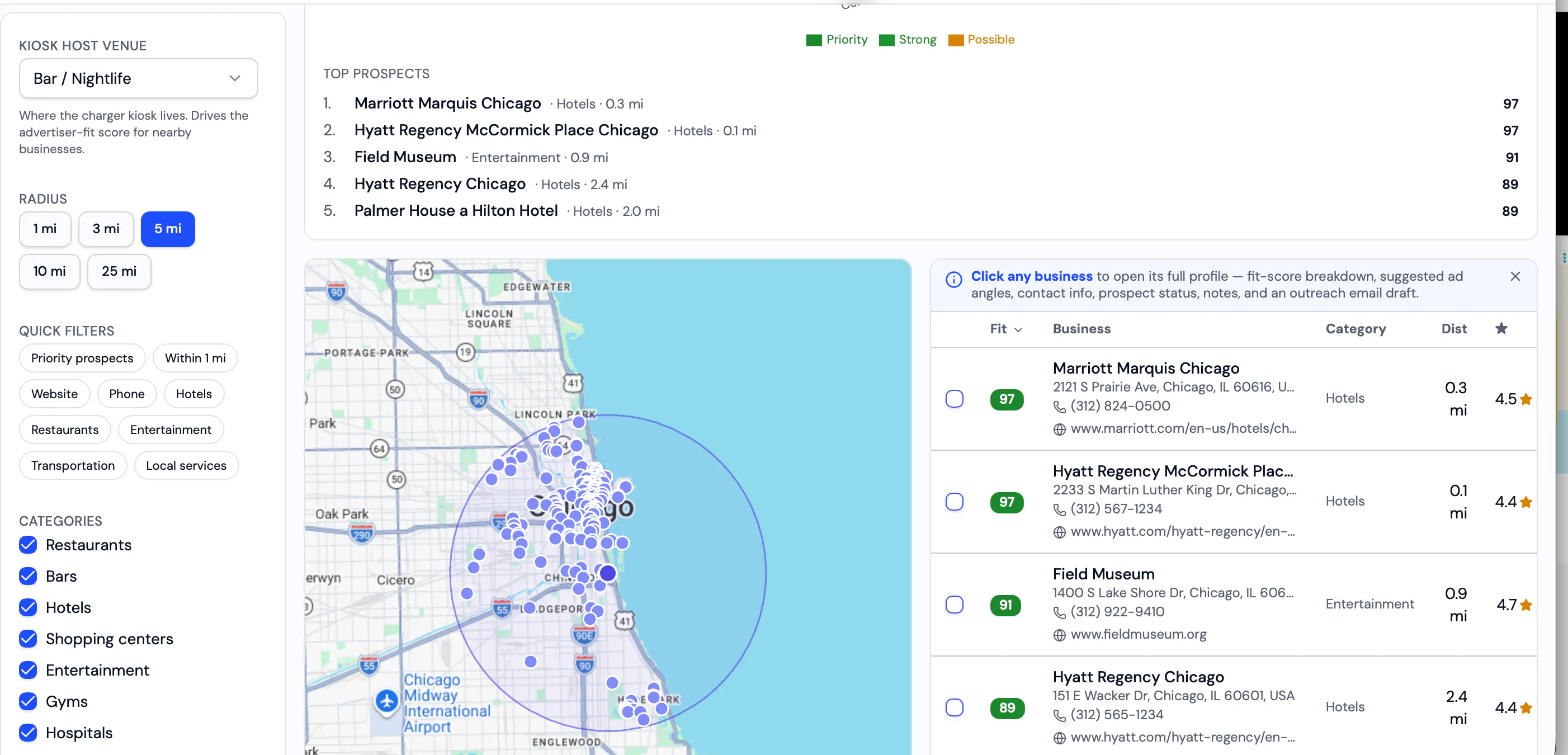The image size is (1568, 755).
Task: Uncheck the Shopping centers category checkbox
Action: [x=28, y=639]
